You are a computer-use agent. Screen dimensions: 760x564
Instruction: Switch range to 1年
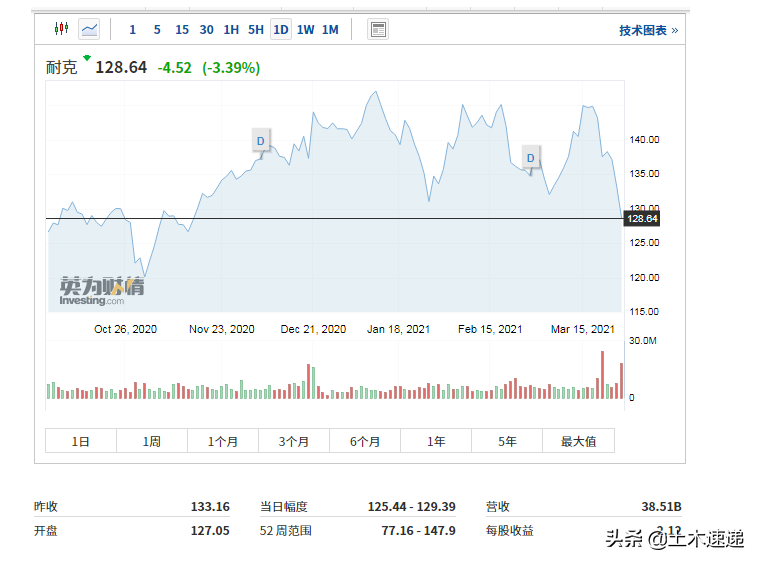tap(436, 441)
